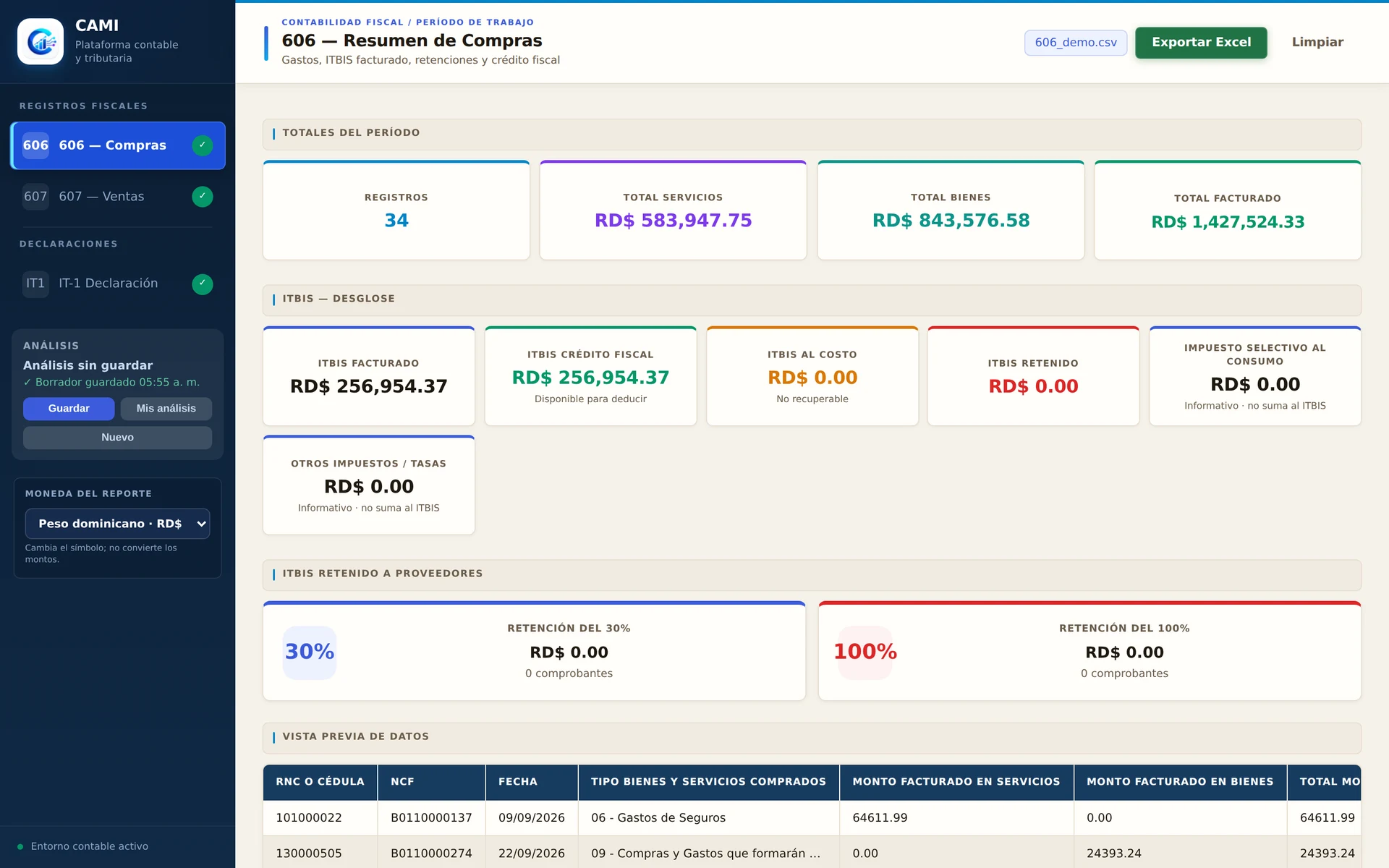Click the Nuevo analysis button
This screenshot has height=868, width=1389.
[118, 438]
